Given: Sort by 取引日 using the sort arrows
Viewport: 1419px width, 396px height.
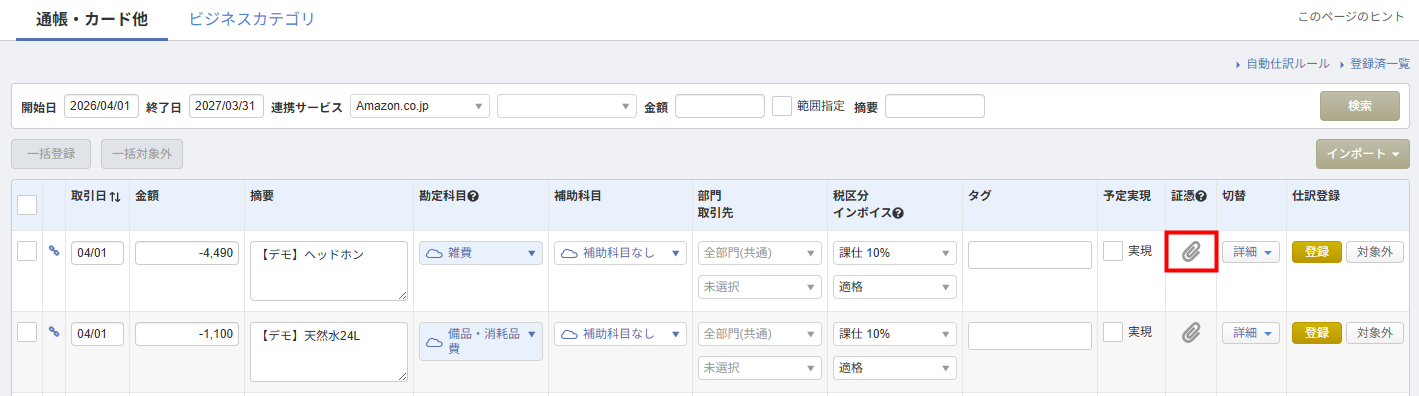Looking at the screenshot, I should pyautogui.click(x=115, y=196).
